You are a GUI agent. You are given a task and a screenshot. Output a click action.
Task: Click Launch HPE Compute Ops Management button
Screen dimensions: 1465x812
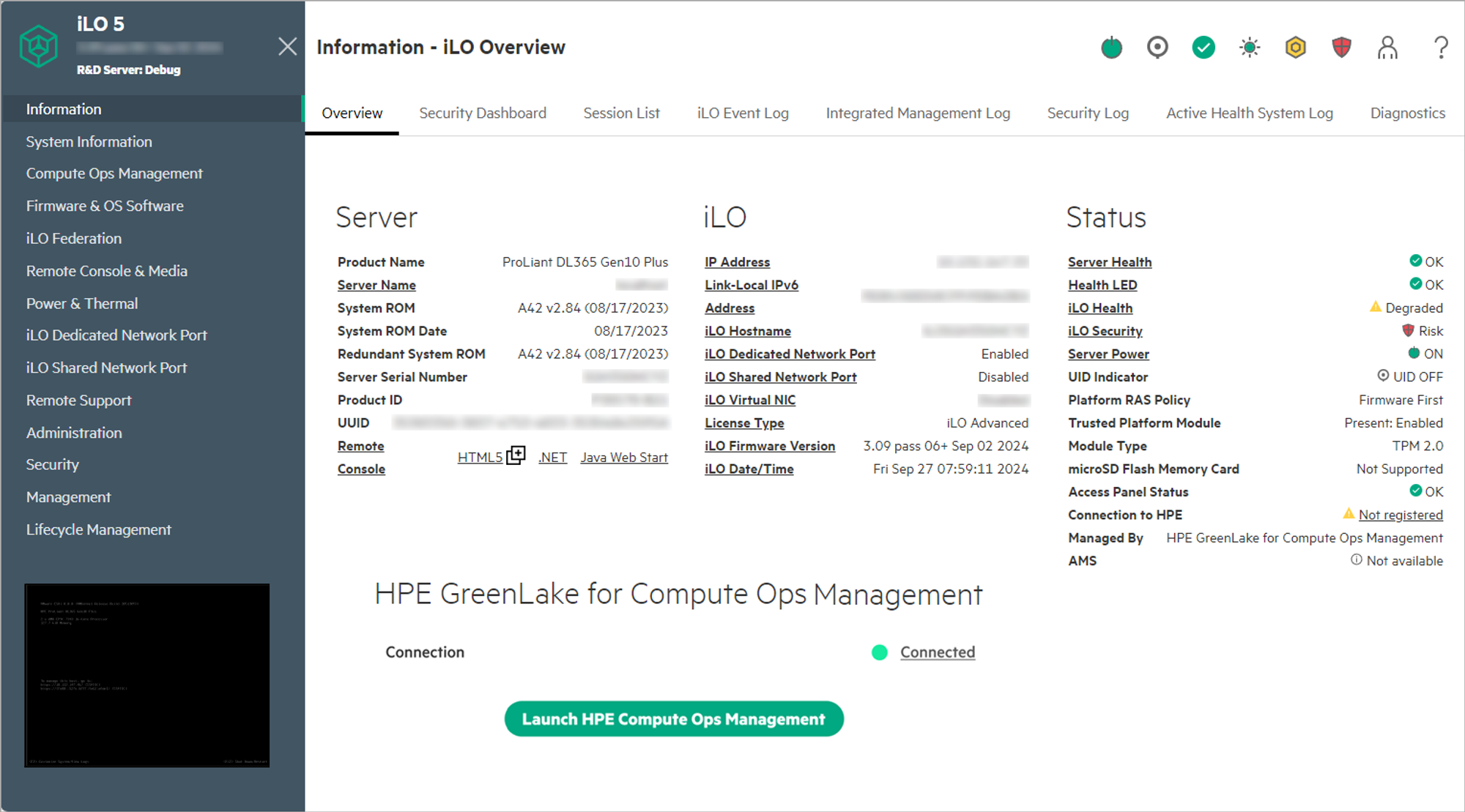674,719
